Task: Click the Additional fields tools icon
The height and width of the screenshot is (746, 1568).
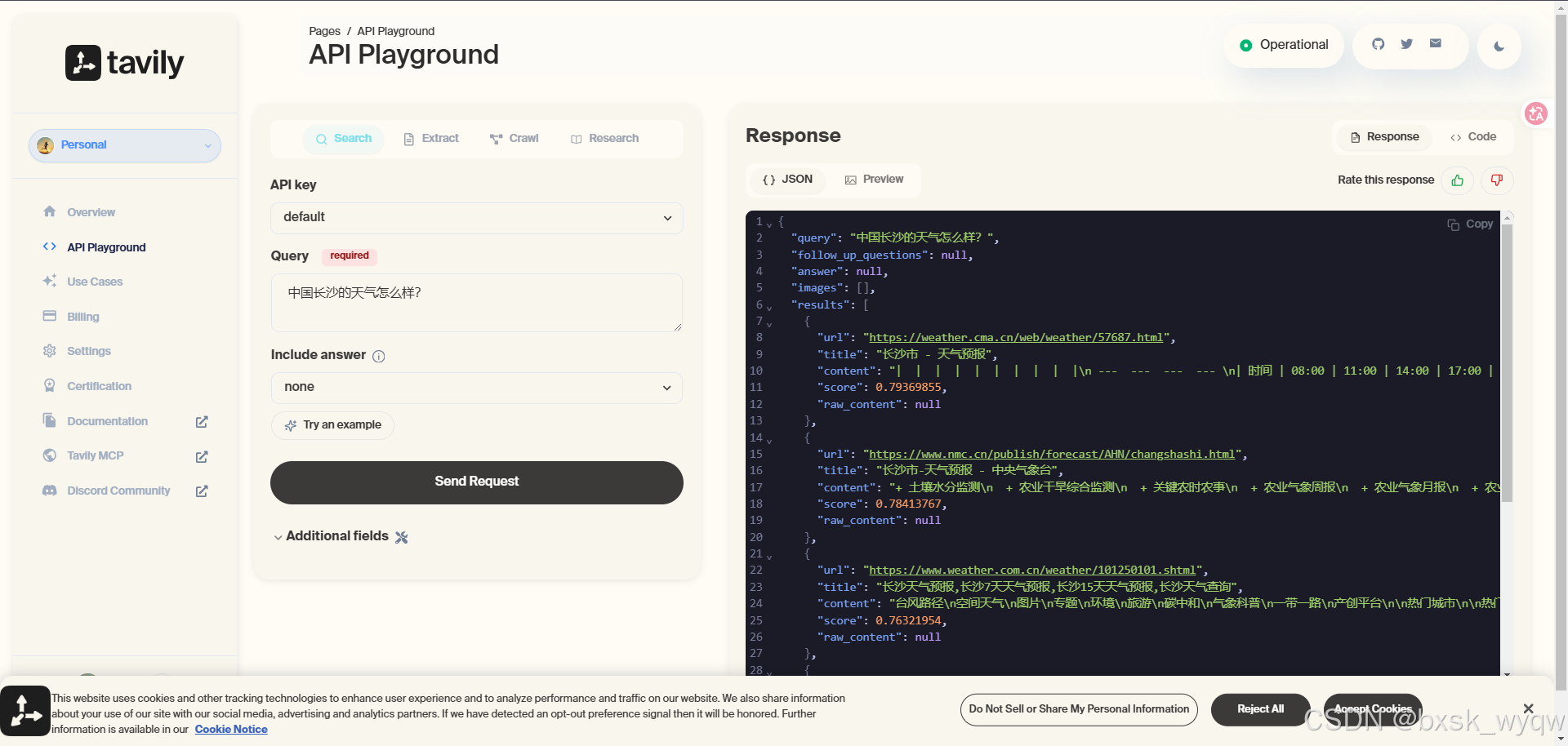Action: (x=402, y=537)
